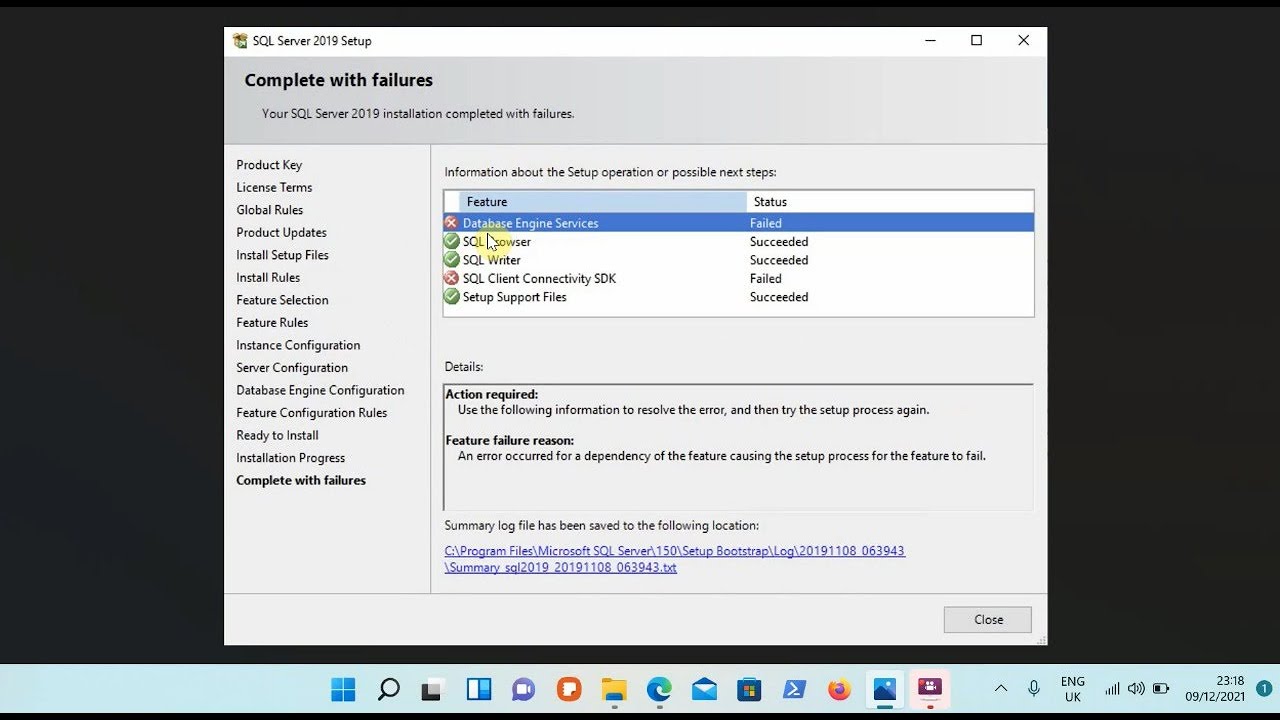Viewport: 1280px width, 720px height.
Task: Click the Succeeded status of Setup Support Files
Action: [779, 297]
